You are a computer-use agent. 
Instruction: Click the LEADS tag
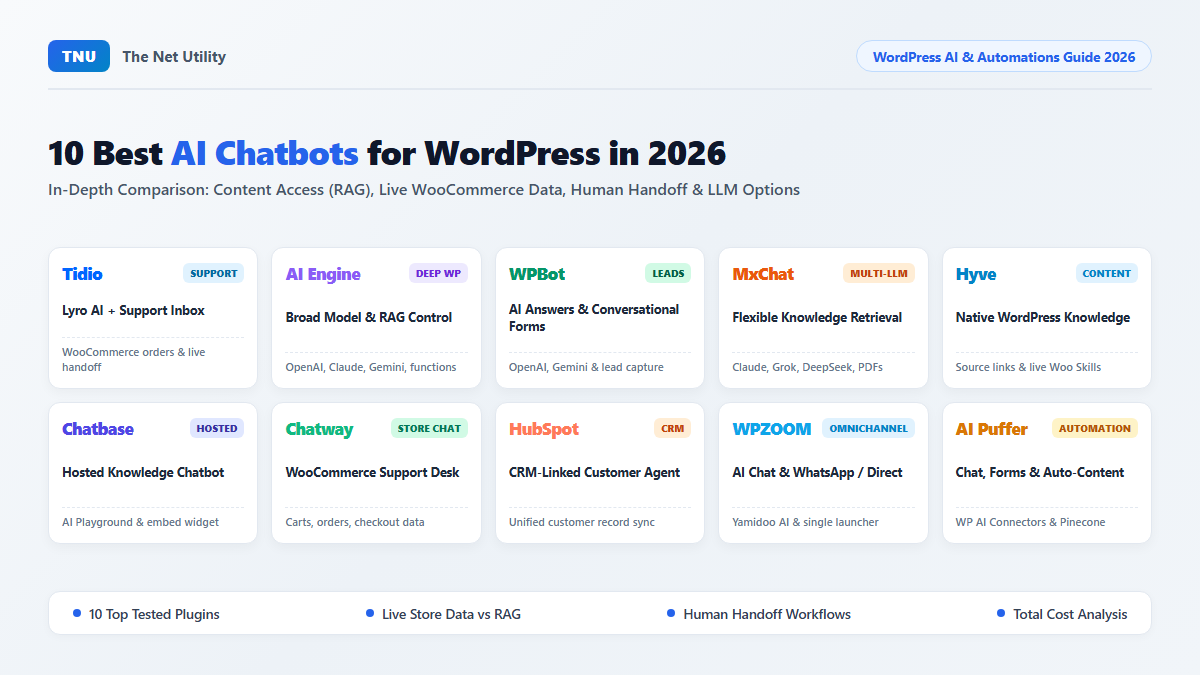[x=668, y=273]
